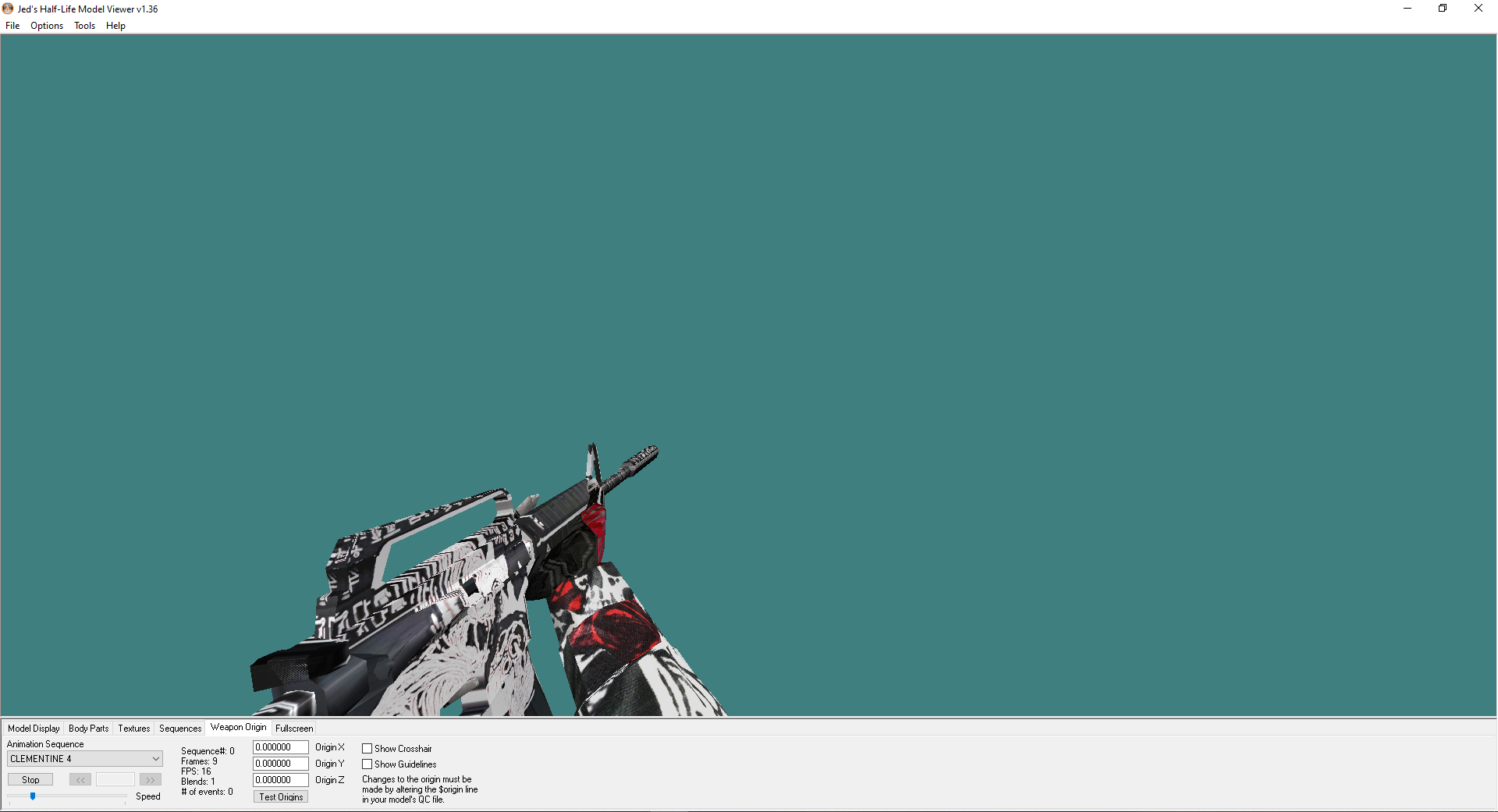1498x812 pixels.
Task: Open the Tools menu
Action: 84,26
